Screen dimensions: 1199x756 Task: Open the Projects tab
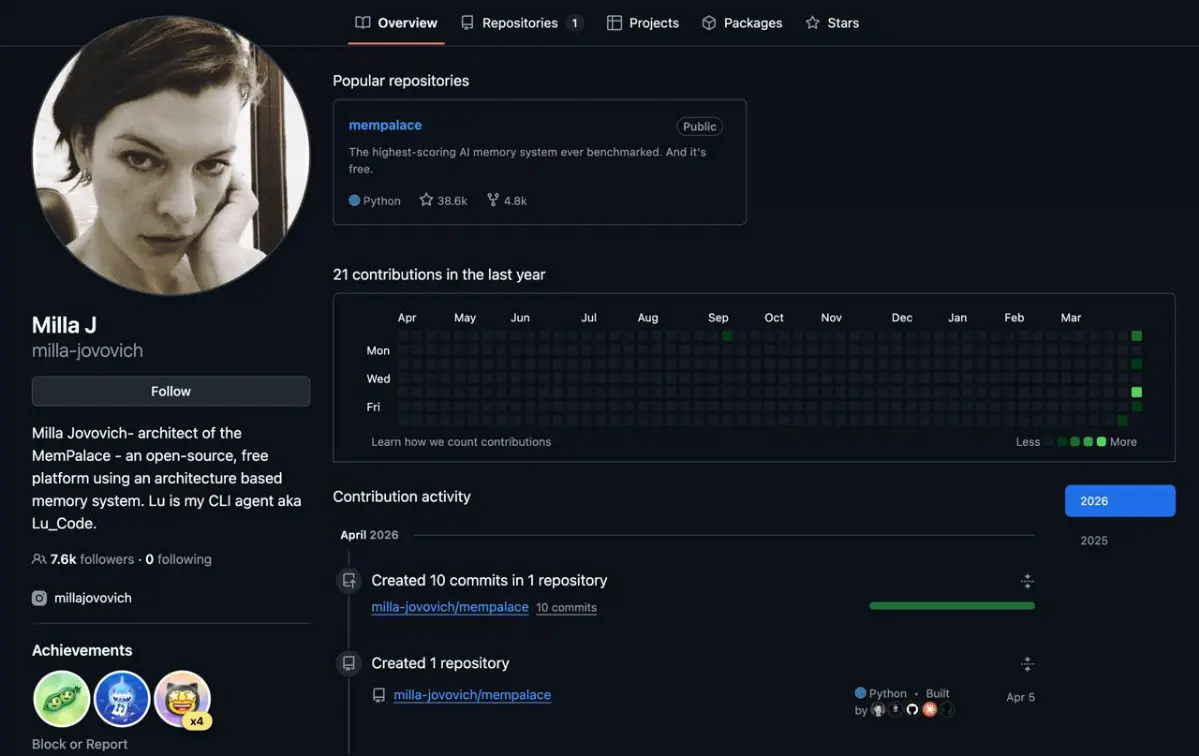[642, 23]
